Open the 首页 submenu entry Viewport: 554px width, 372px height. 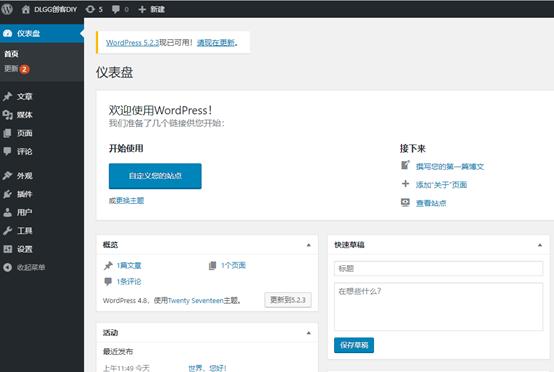point(11,54)
